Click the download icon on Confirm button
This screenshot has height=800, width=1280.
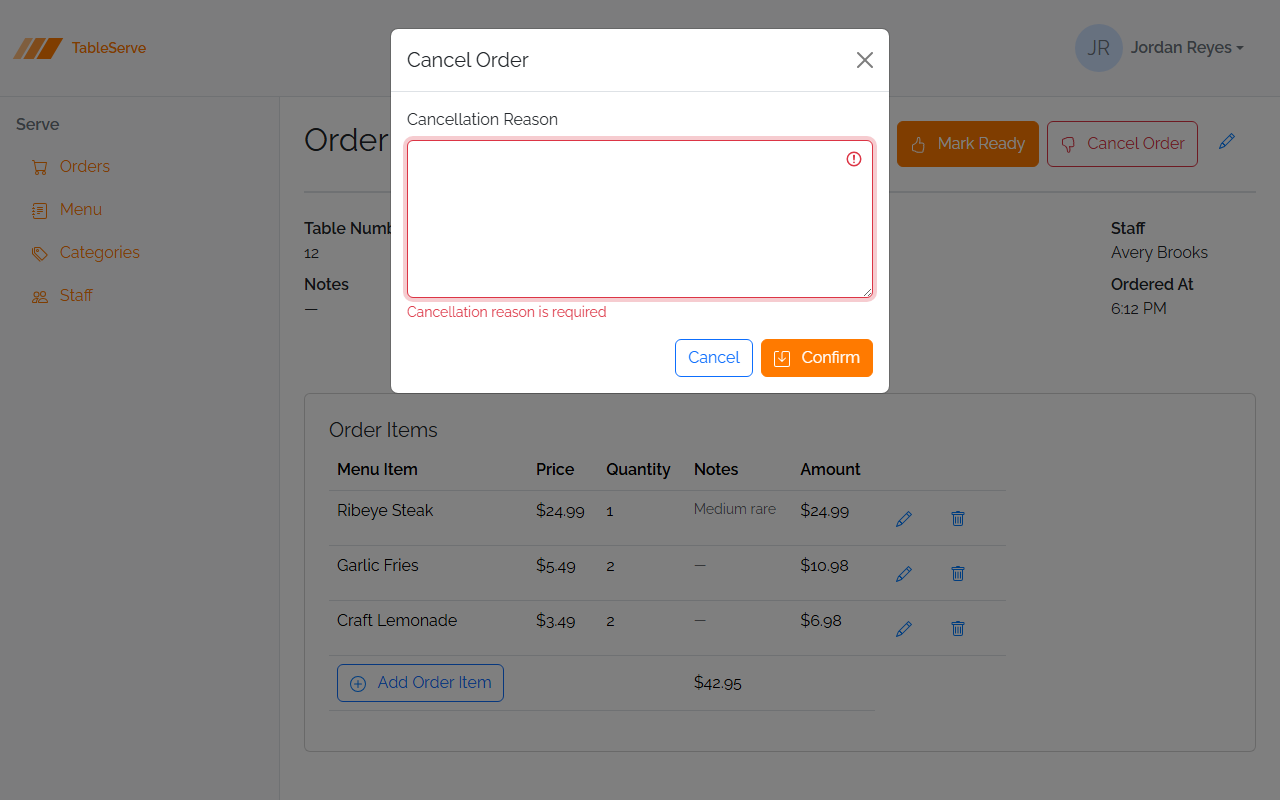click(x=782, y=358)
